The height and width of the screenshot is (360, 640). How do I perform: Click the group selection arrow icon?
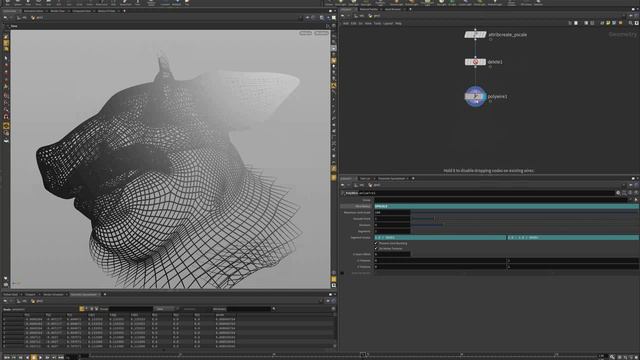pos(636,200)
